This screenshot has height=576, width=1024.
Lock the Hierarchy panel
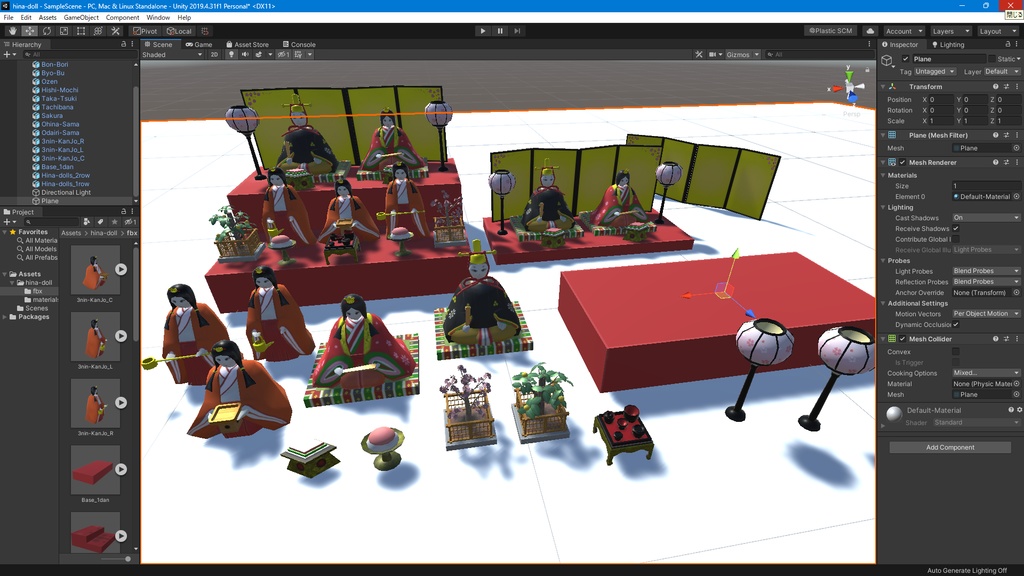pos(123,44)
